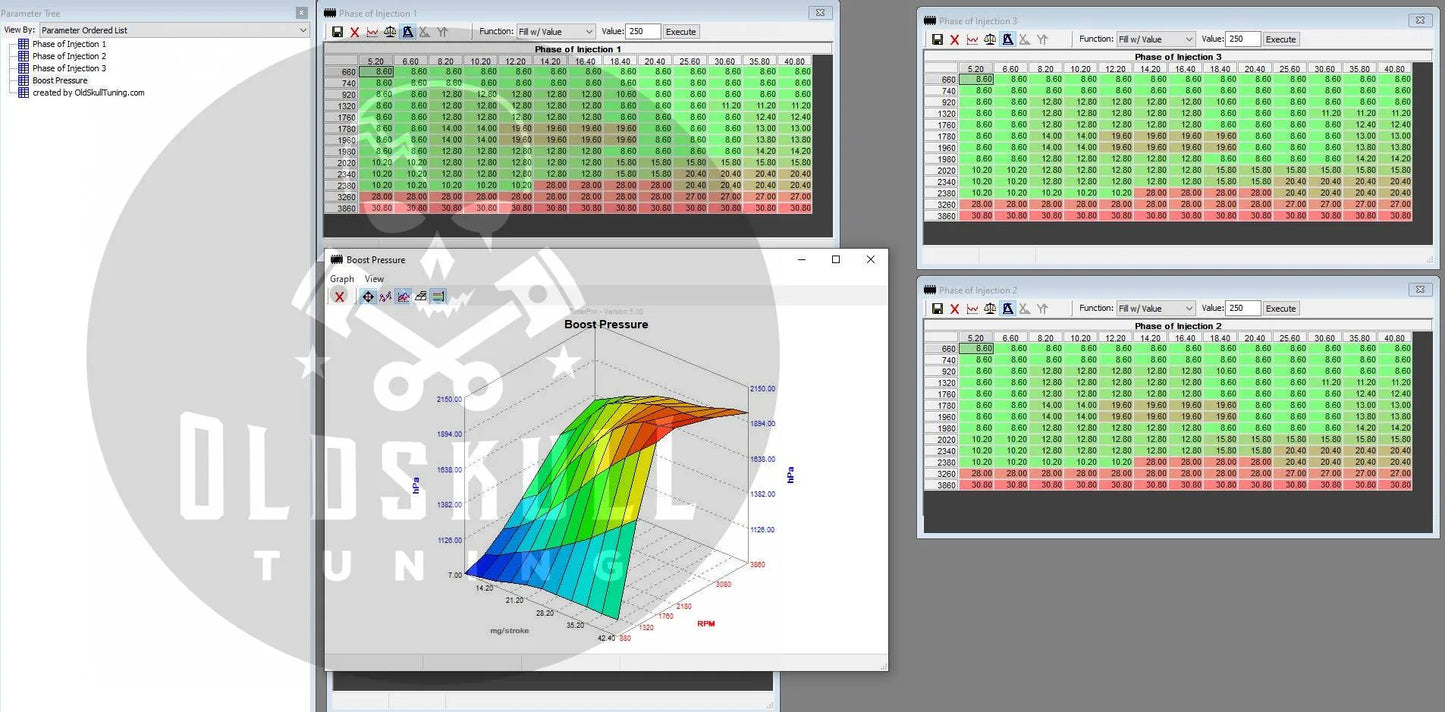Viewport: 1445px width, 712px height.
Task: Click Execute button in Phase of Injection 1
Action: tap(680, 32)
